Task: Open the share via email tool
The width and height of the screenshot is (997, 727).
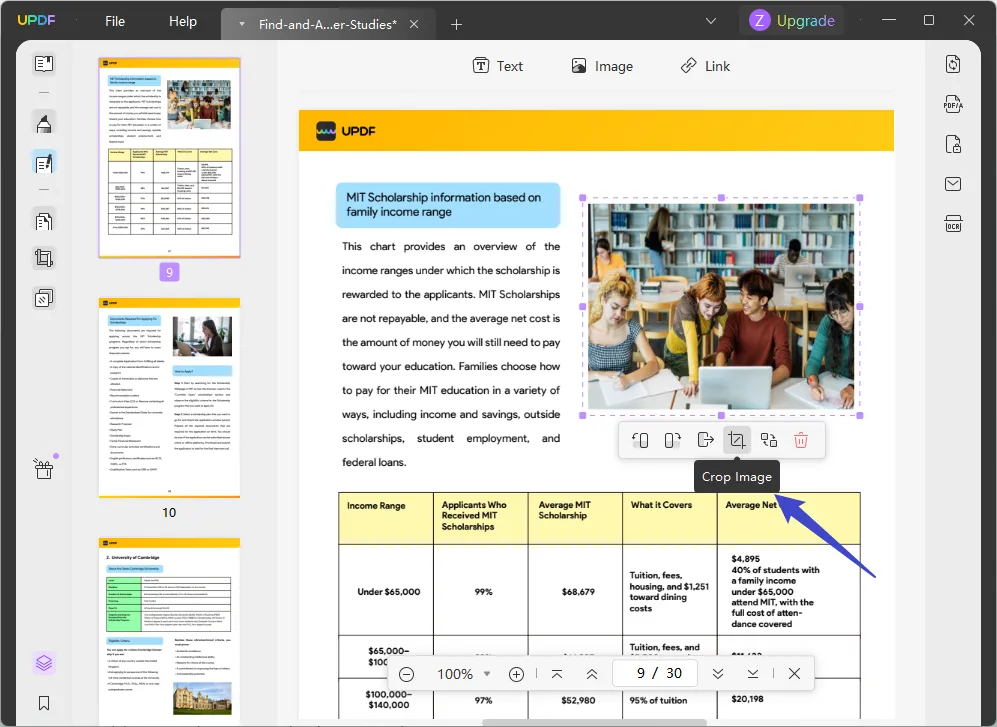Action: click(951, 184)
